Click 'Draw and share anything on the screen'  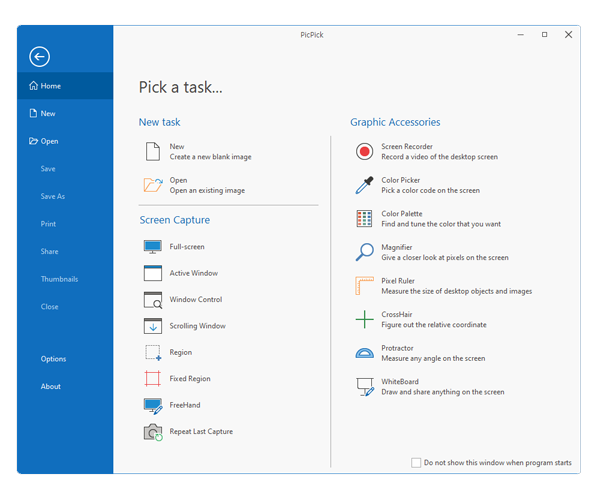443,392
